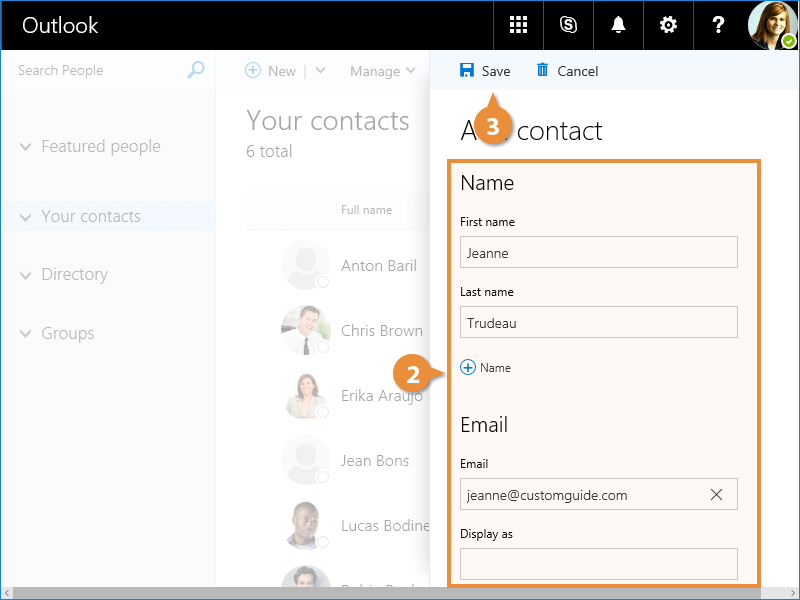The width and height of the screenshot is (800, 600).
Task: Click the search magnifier icon
Action: click(x=196, y=70)
